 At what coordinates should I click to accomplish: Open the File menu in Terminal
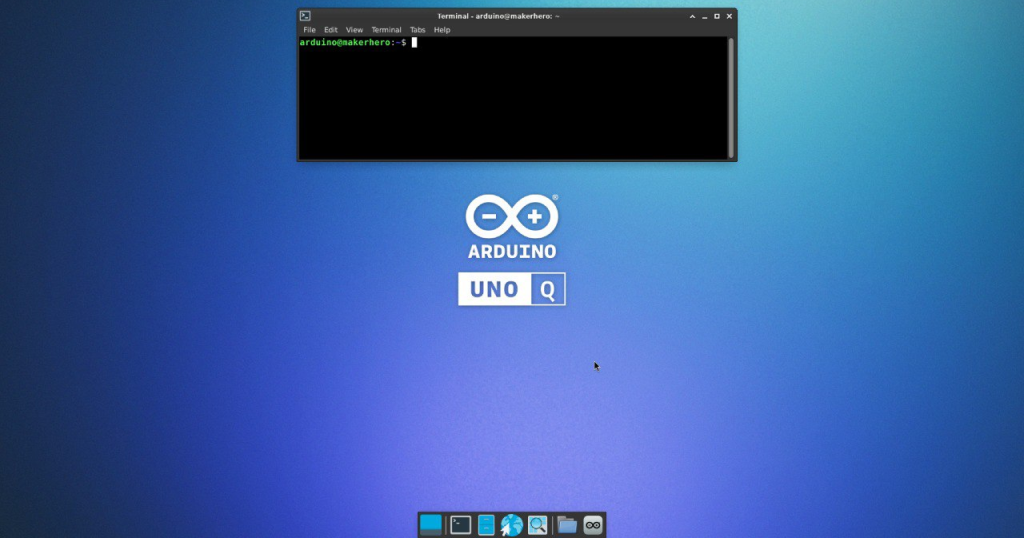pyautogui.click(x=309, y=30)
